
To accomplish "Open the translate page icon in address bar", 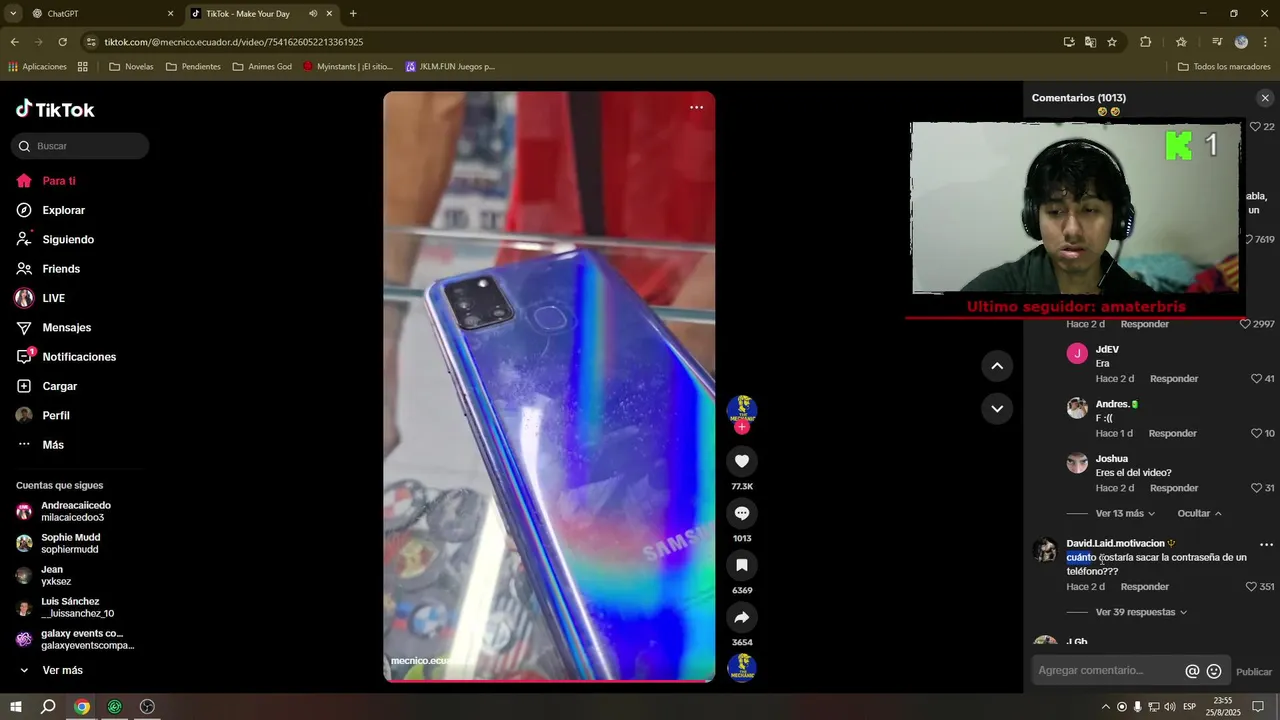I will (x=1090, y=42).
